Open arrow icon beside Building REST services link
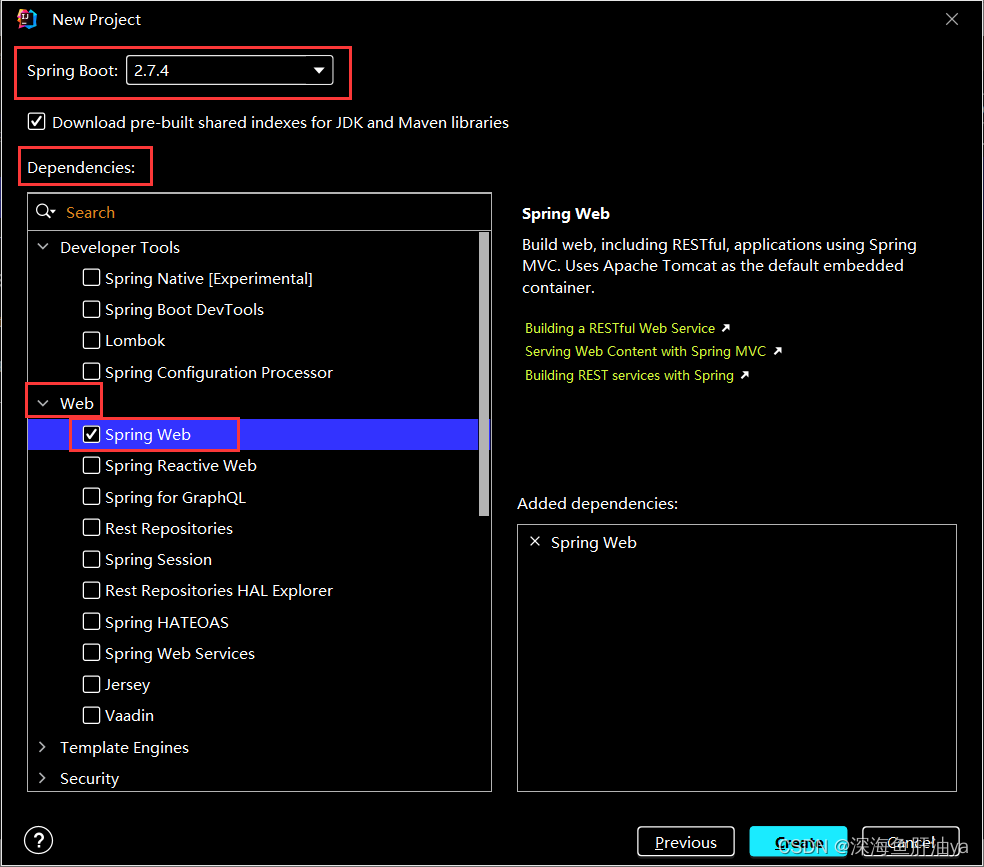 click(x=745, y=375)
